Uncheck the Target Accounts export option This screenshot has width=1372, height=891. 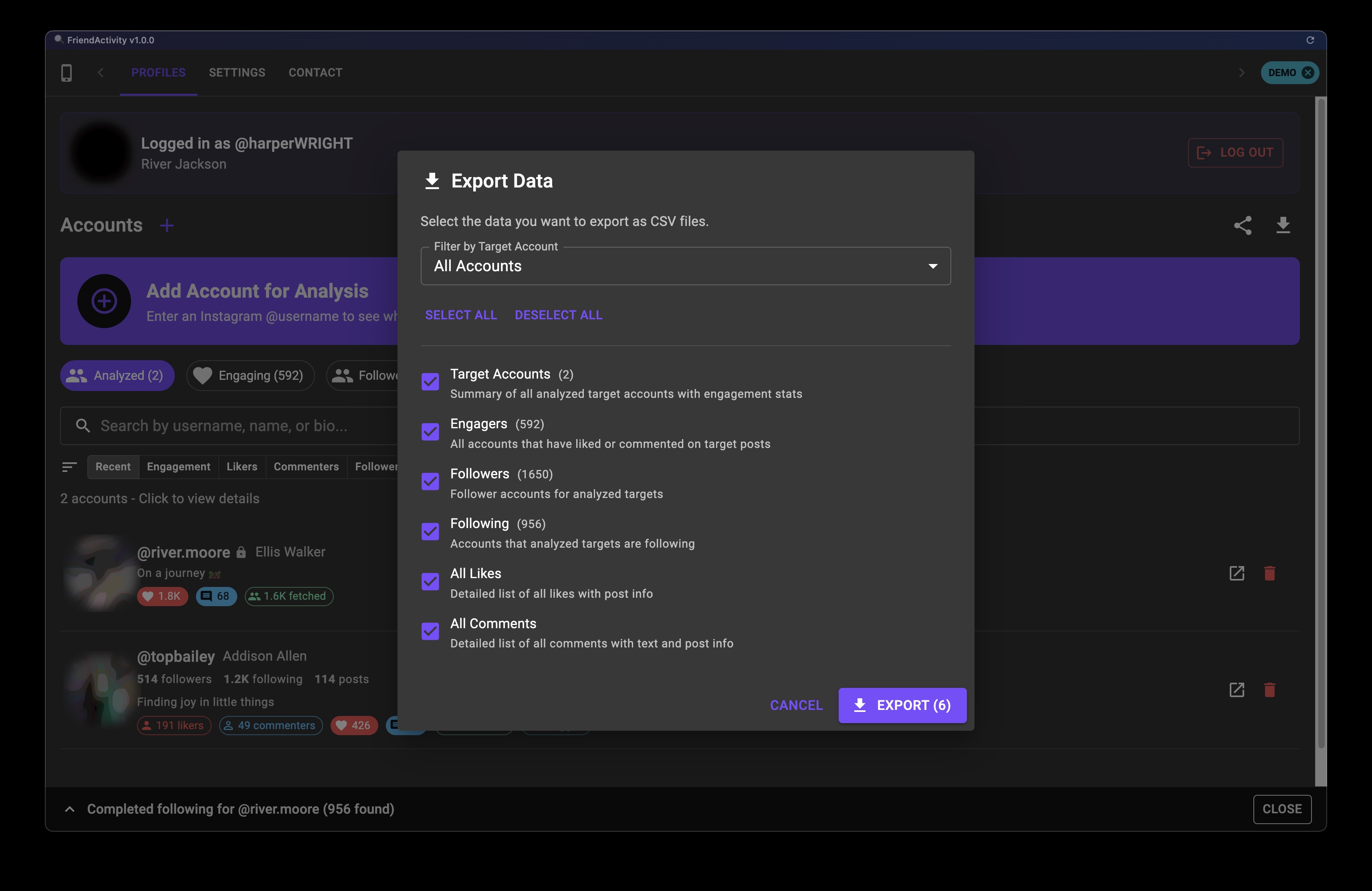430,382
